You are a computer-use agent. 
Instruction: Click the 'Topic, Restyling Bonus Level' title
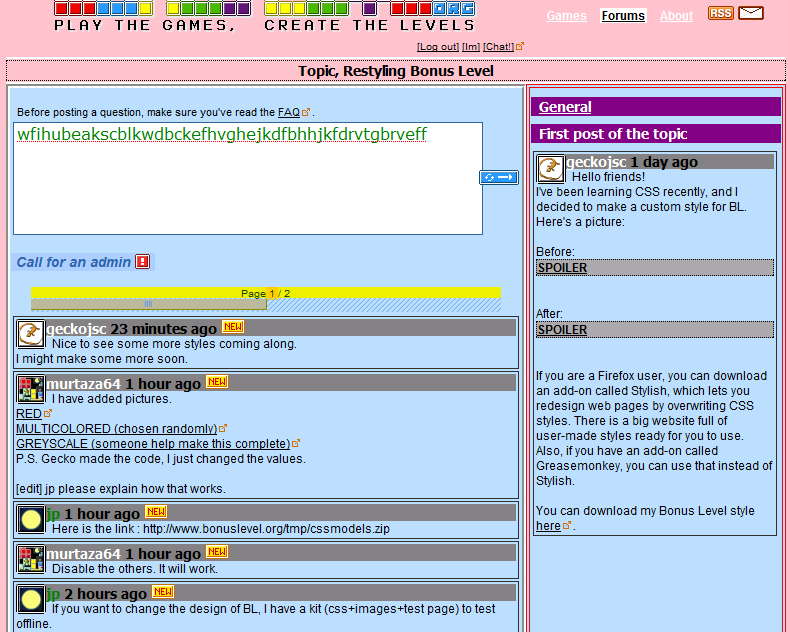[396, 71]
